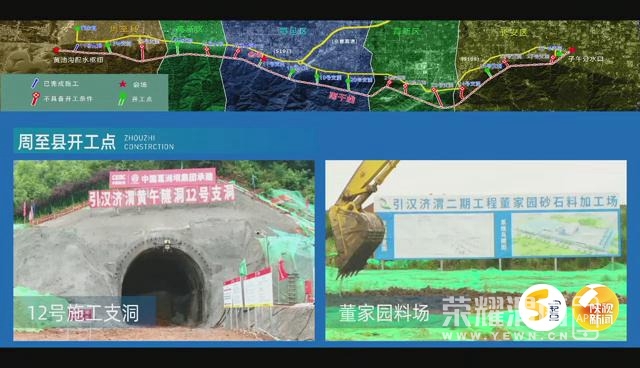Click the 子午分水口 map label
Screen dimensions: 640x368
586,59
